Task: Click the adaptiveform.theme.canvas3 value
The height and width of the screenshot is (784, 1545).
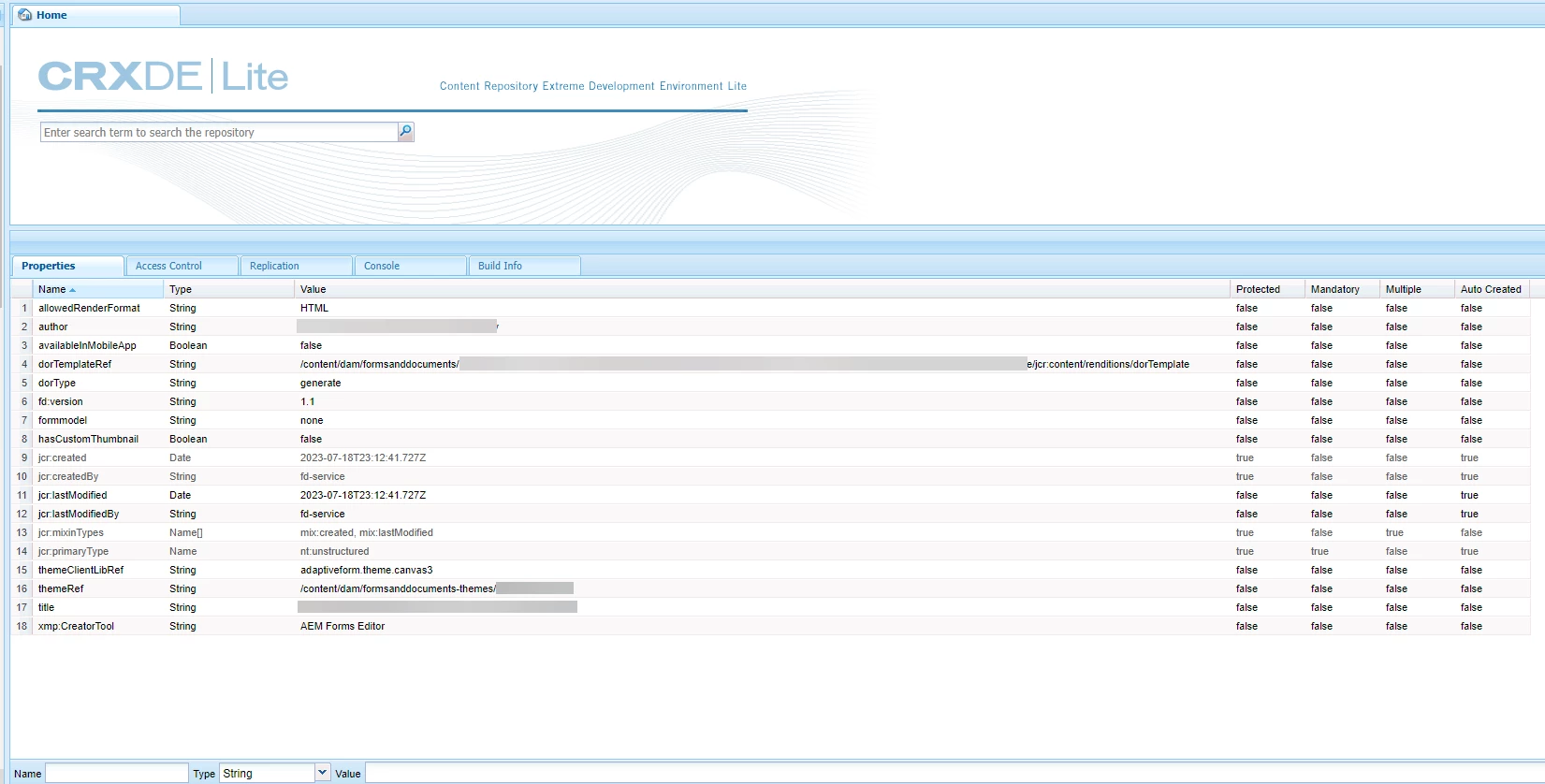Action: coord(366,570)
